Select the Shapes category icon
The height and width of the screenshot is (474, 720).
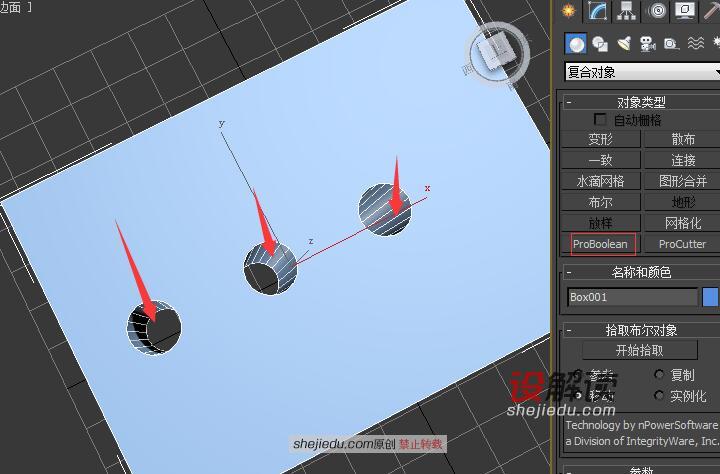pyautogui.click(x=600, y=44)
